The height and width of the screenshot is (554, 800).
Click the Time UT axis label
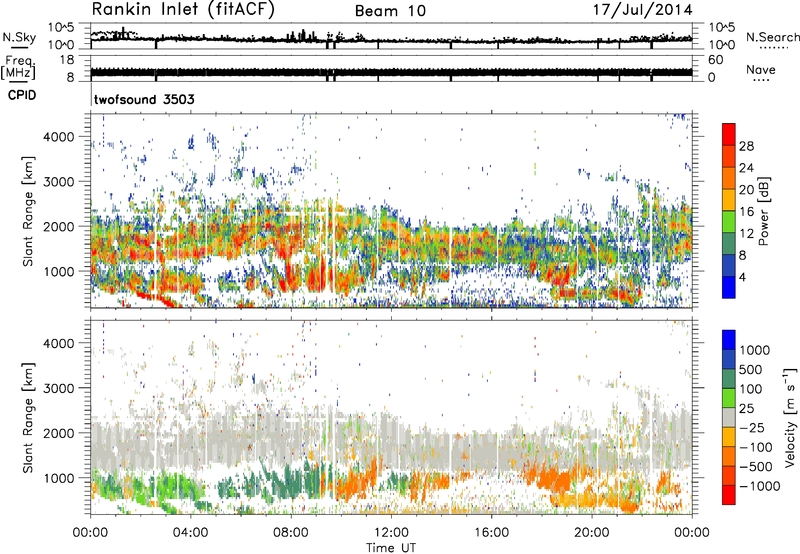tap(391, 548)
